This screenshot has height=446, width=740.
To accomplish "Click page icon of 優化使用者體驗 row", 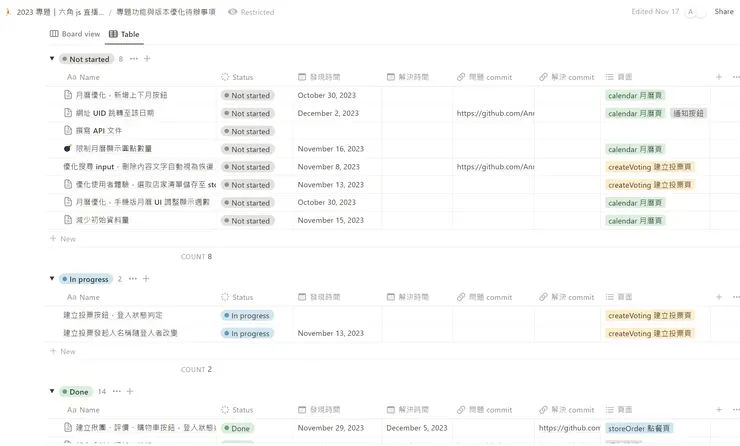I will point(68,185).
